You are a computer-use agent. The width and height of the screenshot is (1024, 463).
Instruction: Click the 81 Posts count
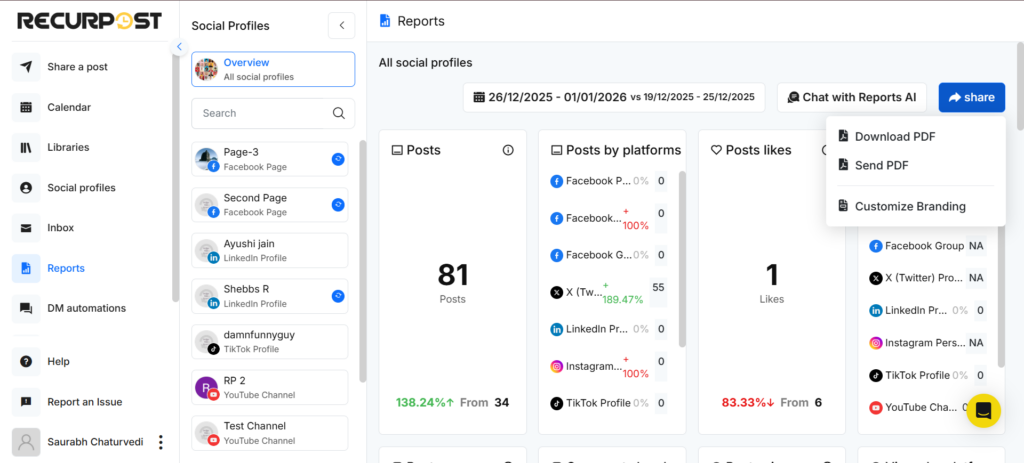(453, 274)
